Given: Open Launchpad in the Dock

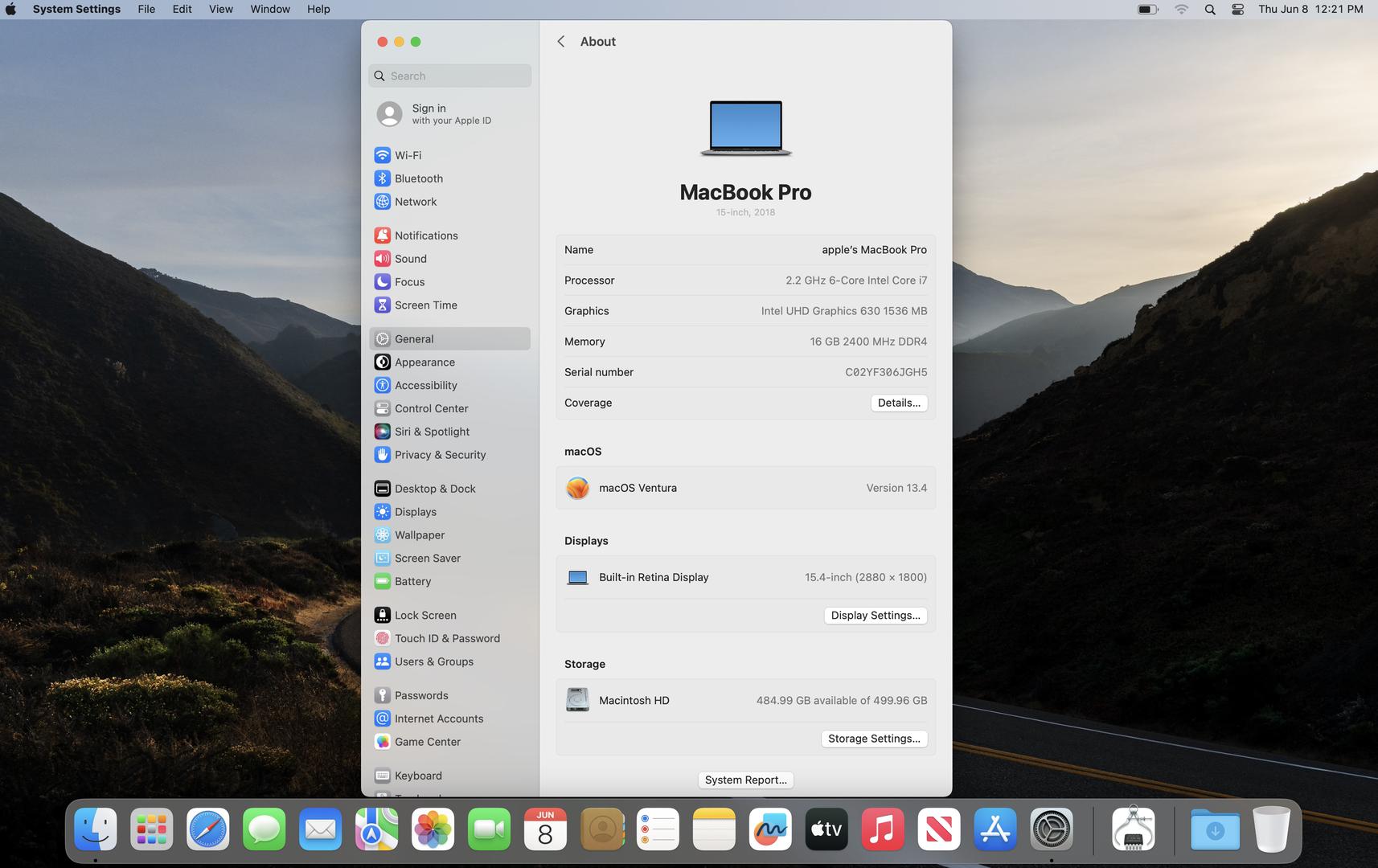Looking at the screenshot, I should point(151,829).
